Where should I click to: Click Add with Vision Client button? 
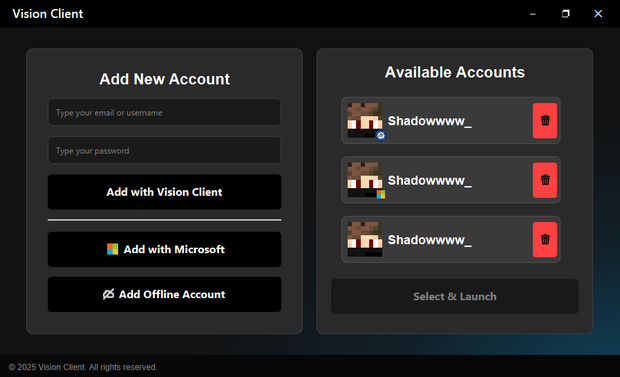(x=164, y=192)
